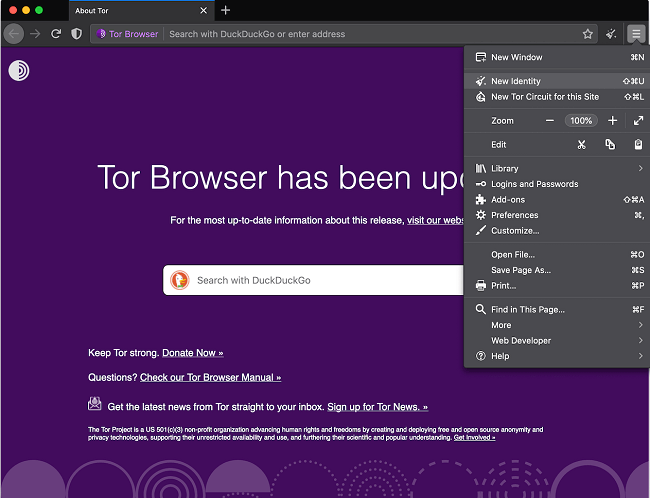Choose Save Page As...
Screen dimensions: 650x498
[557, 270]
